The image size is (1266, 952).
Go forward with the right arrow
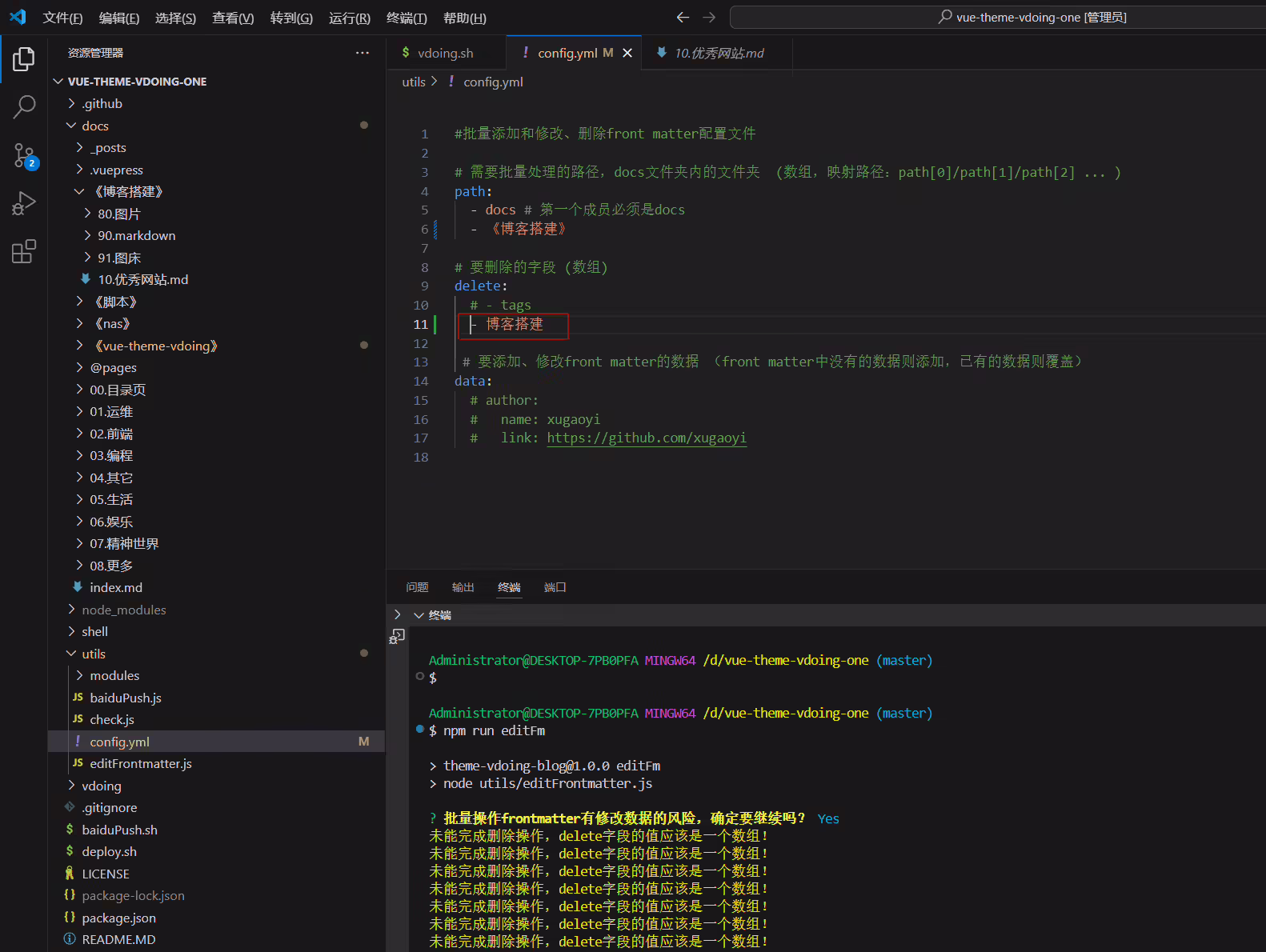click(x=709, y=17)
